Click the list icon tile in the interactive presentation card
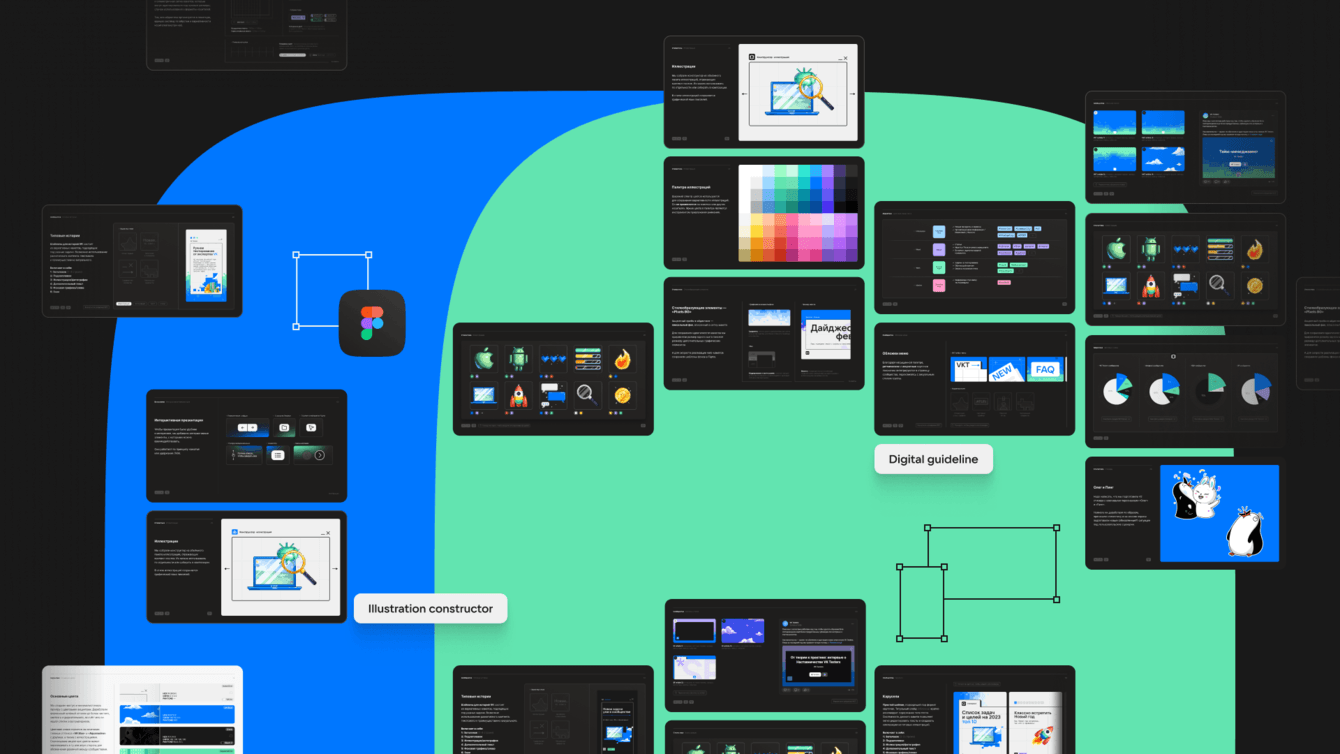This screenshot has width=1340, height=754. [278, 455]
